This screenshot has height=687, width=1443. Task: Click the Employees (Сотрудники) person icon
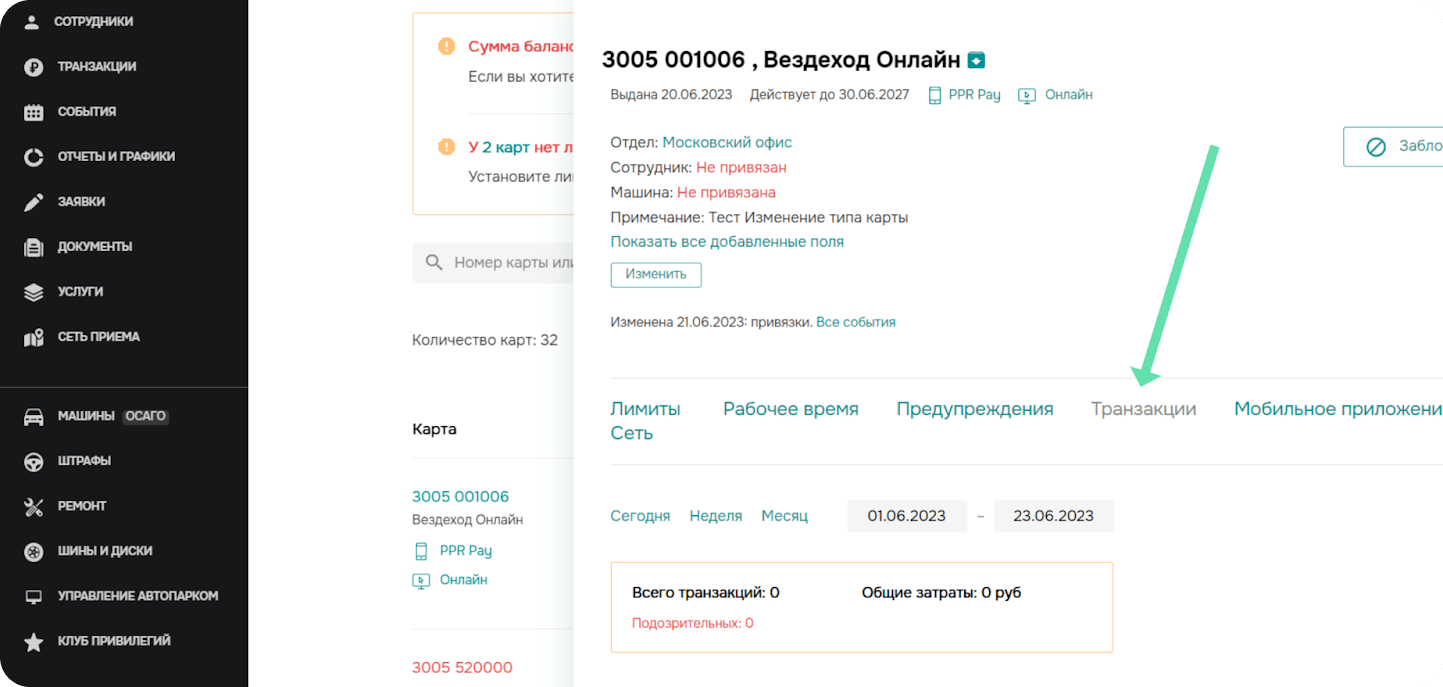pos(33,22)
